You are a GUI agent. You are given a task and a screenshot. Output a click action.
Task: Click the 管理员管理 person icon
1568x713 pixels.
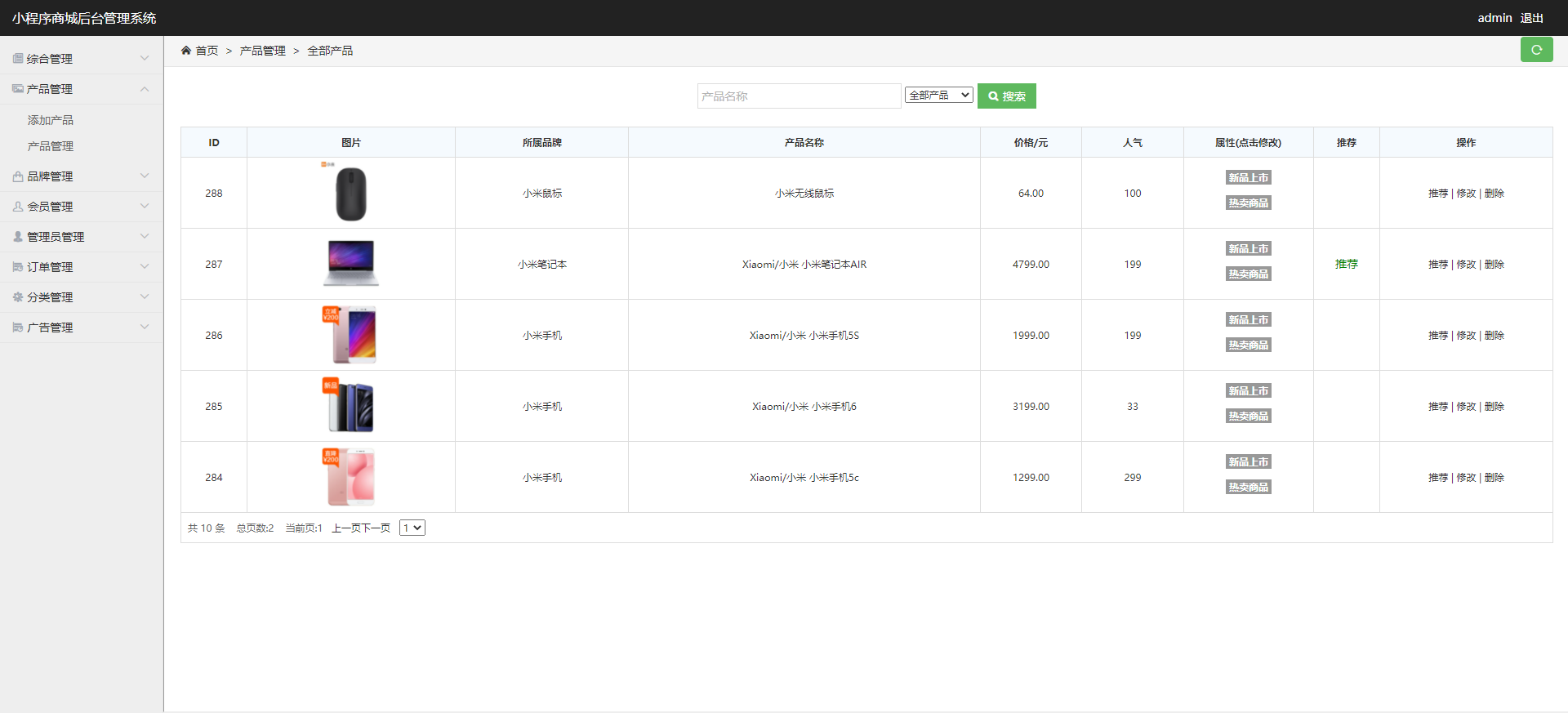pyautogui.click(x=17, y=237)
